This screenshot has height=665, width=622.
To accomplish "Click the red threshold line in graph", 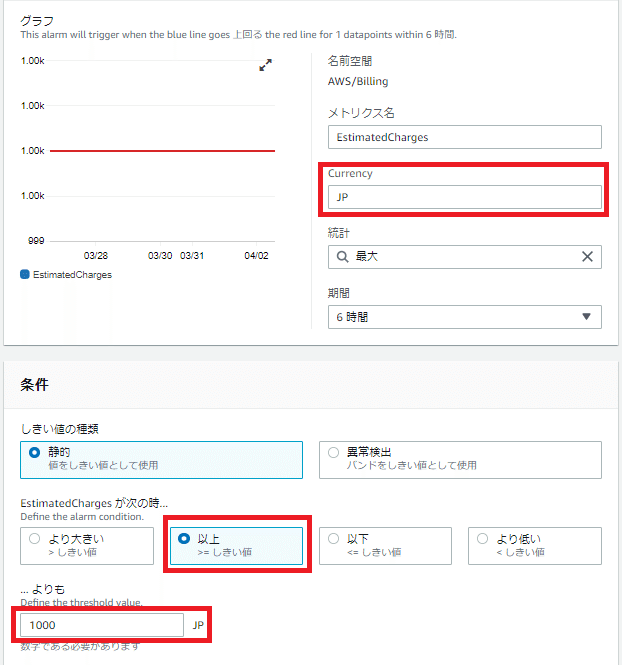I will pos(162,151).
